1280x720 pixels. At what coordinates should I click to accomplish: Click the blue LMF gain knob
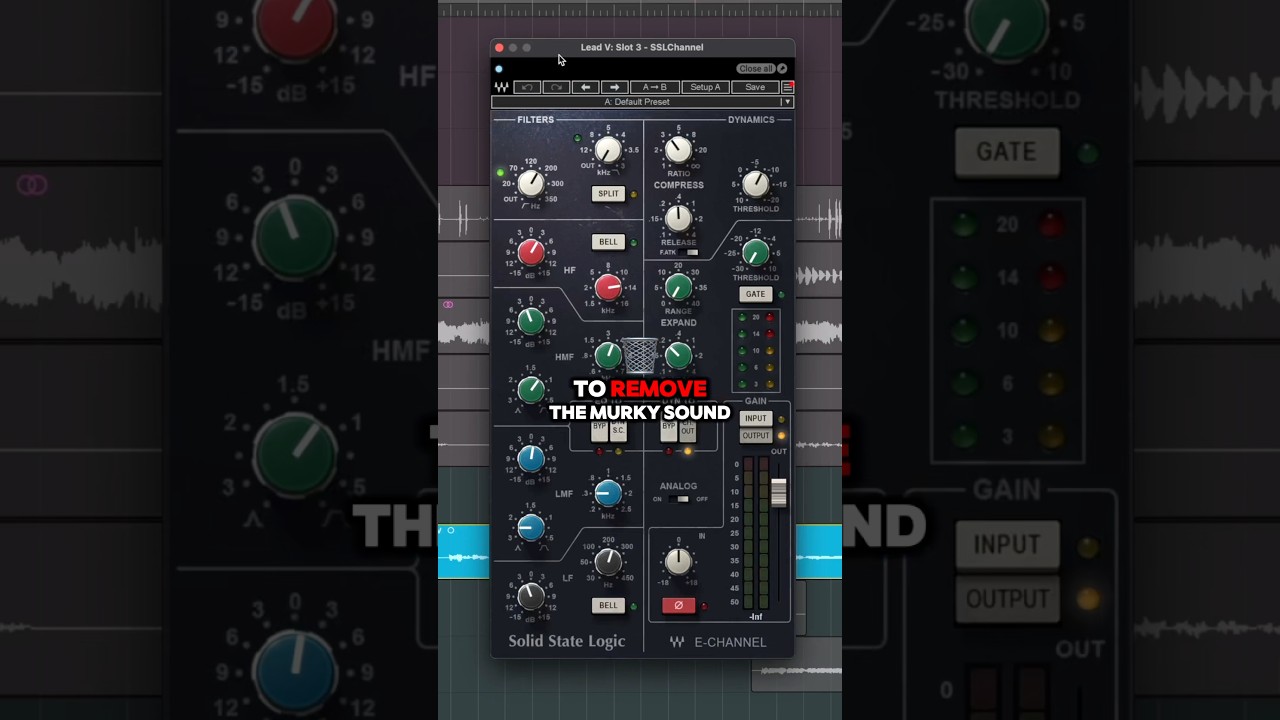click(x=531, y=459)
